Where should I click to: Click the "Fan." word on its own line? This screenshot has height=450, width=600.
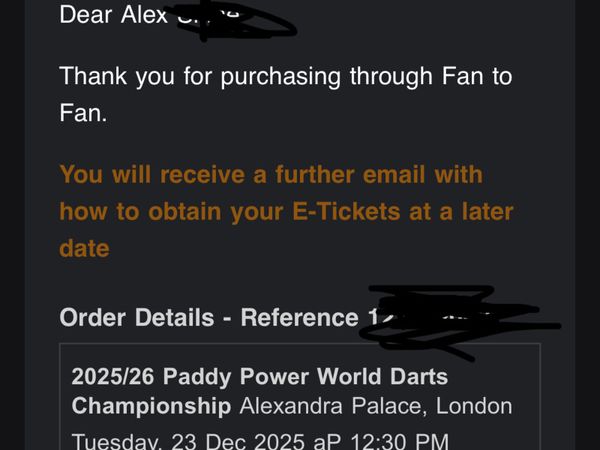click(x=82, y=113)
